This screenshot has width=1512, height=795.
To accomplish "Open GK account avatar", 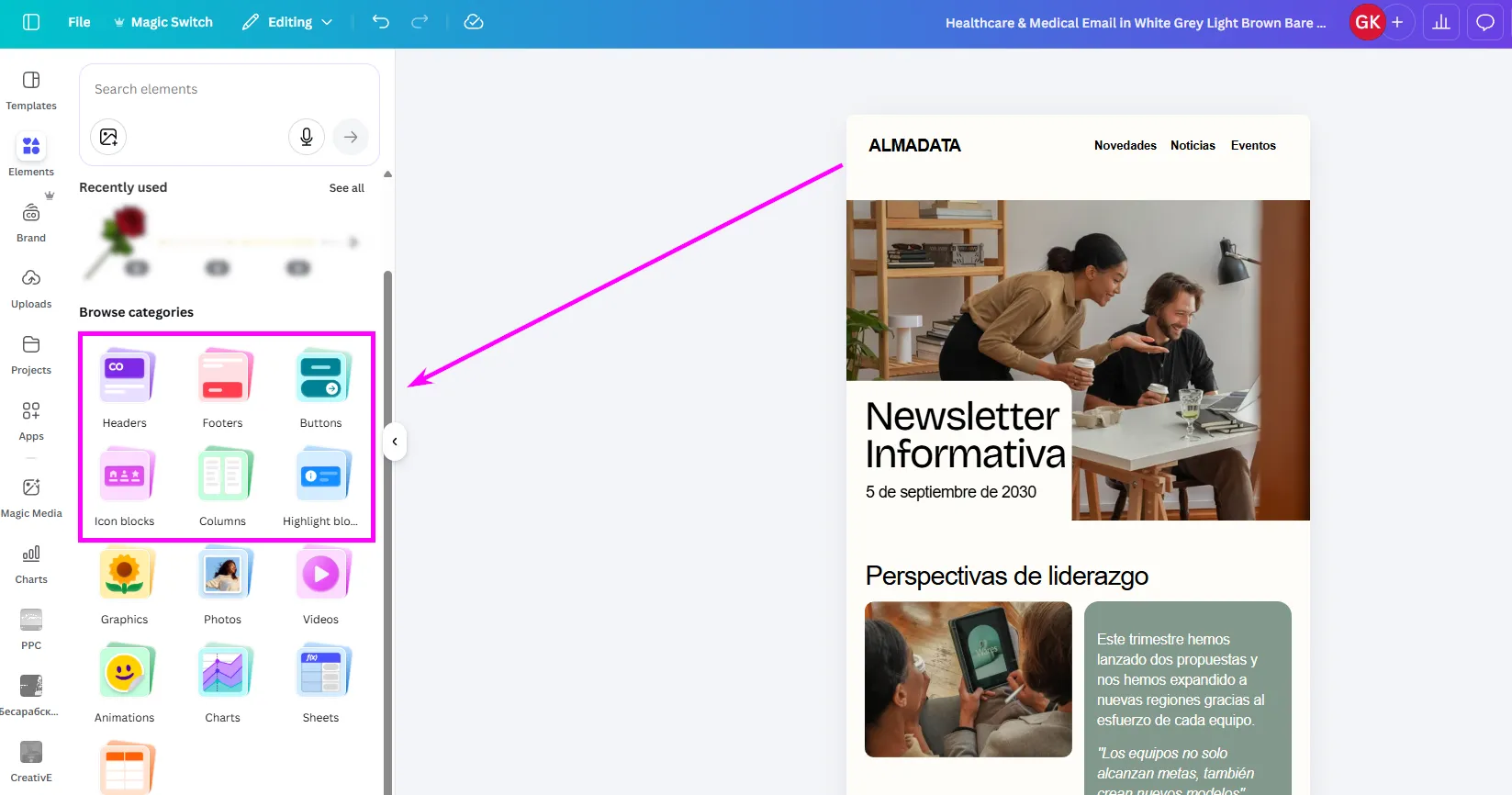I will (1368, 22).
